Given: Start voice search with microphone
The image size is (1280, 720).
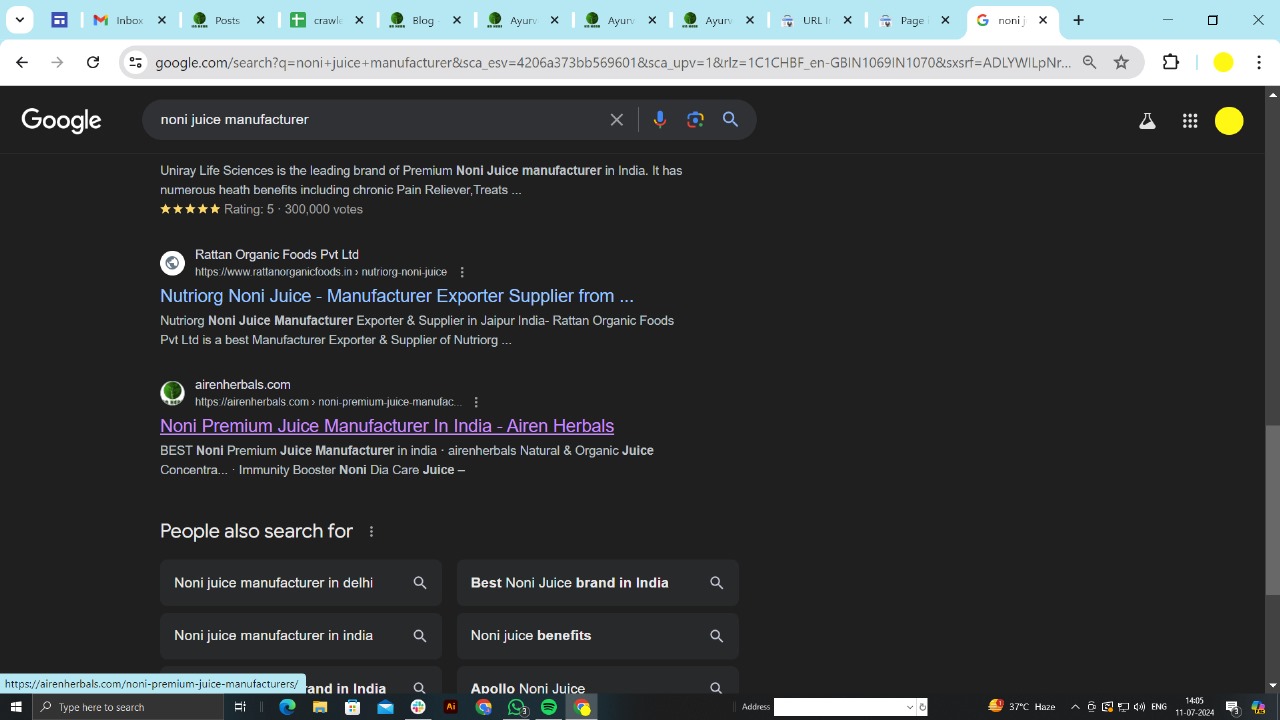Looking at the screenshot, I should pyautogui.click(x=659, y=120).
